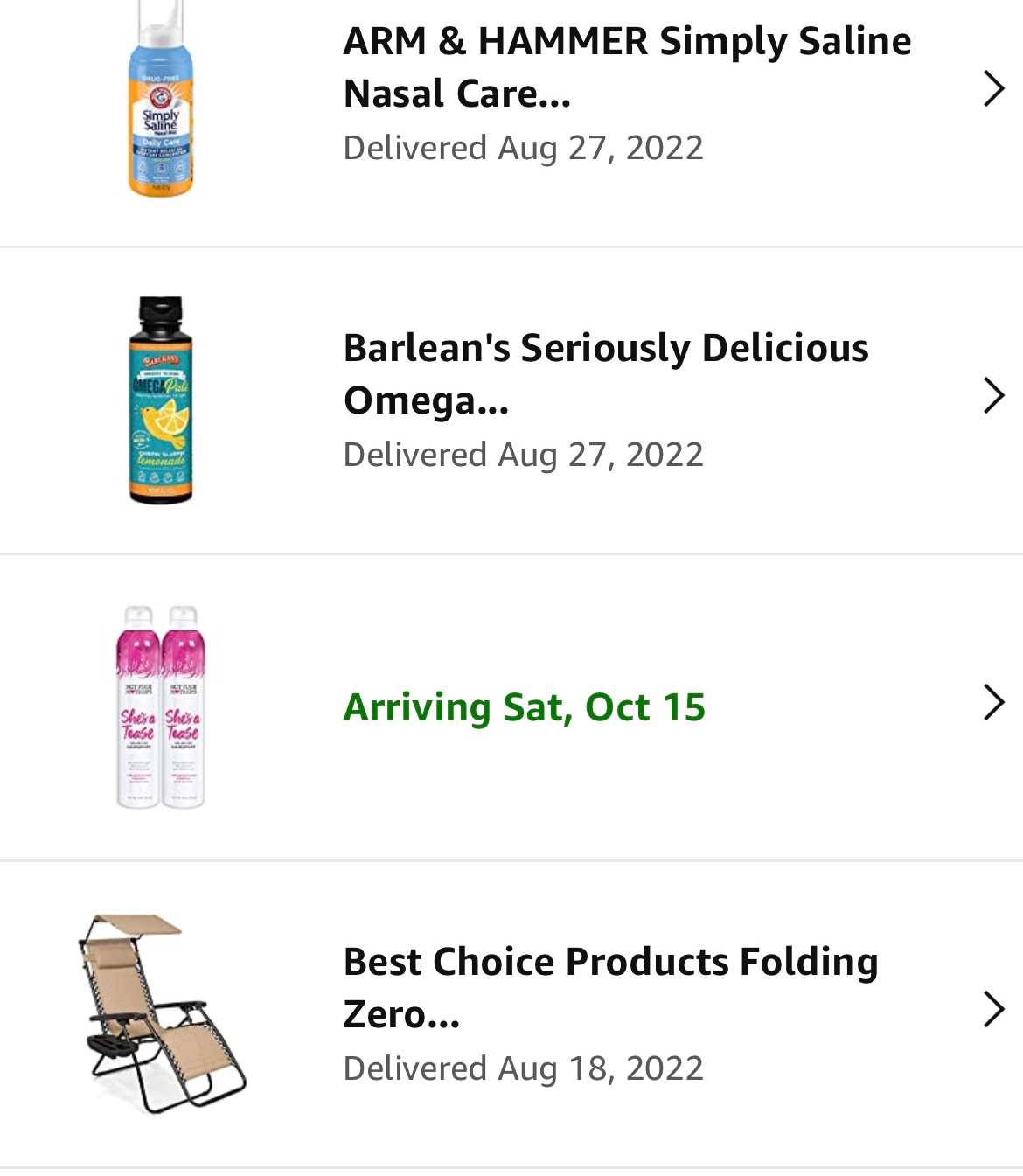Expand the ARM & HAMMER order chevron
The height and width of the screenshot is (1176, 1023).
tap(993, 88)
